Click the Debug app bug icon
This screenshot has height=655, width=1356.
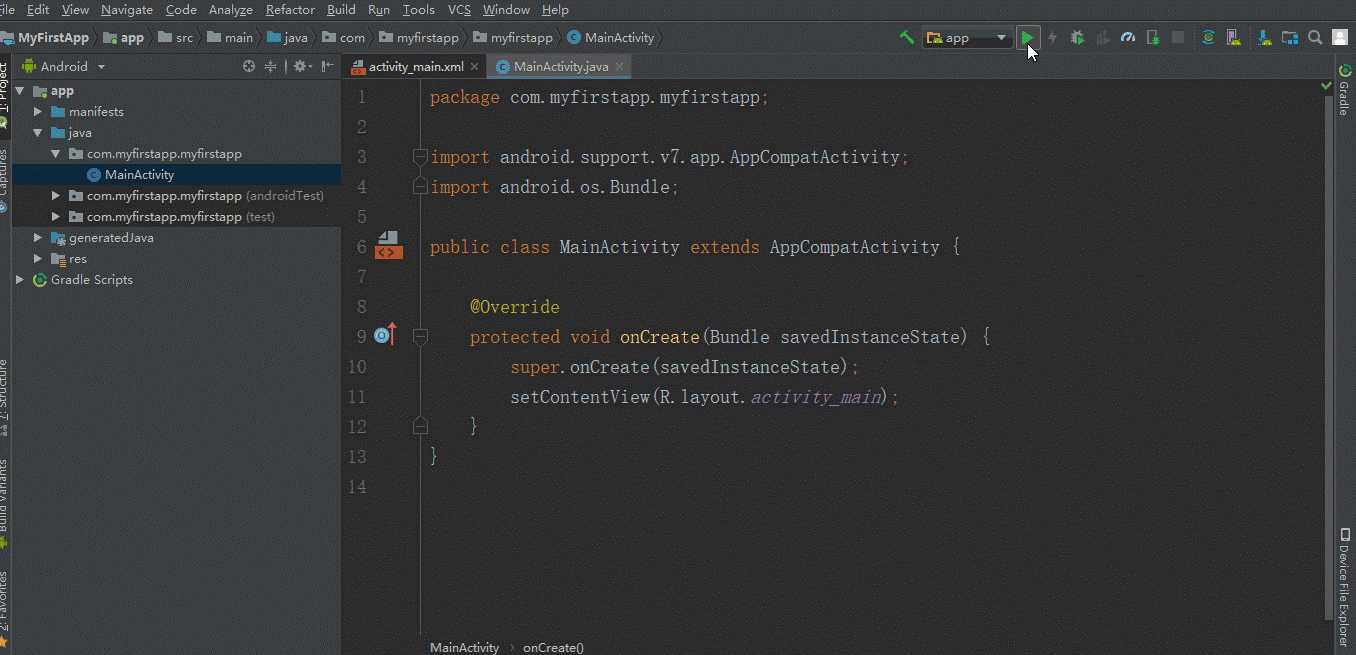(x=1077, y=38)
